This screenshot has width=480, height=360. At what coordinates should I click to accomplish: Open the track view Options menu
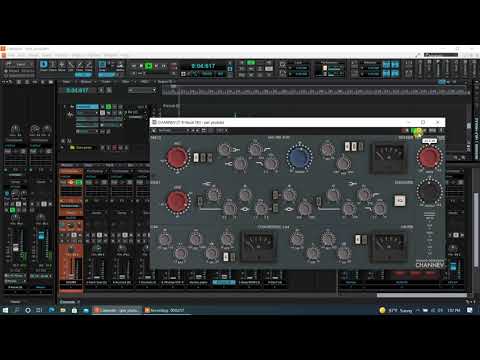click(x=86, y=81)
